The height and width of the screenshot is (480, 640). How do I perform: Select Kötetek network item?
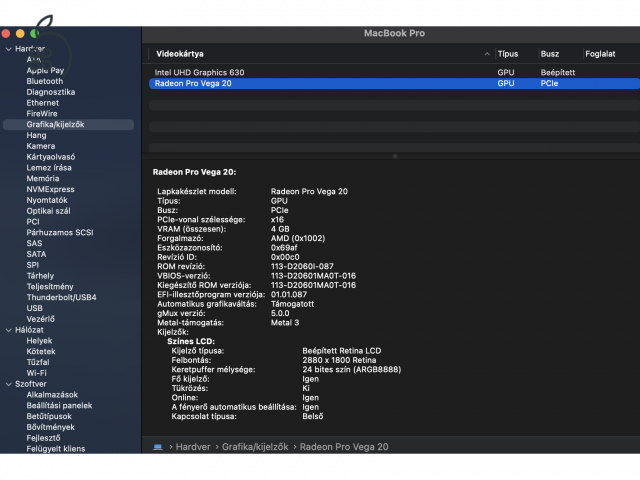click(41, 352)
